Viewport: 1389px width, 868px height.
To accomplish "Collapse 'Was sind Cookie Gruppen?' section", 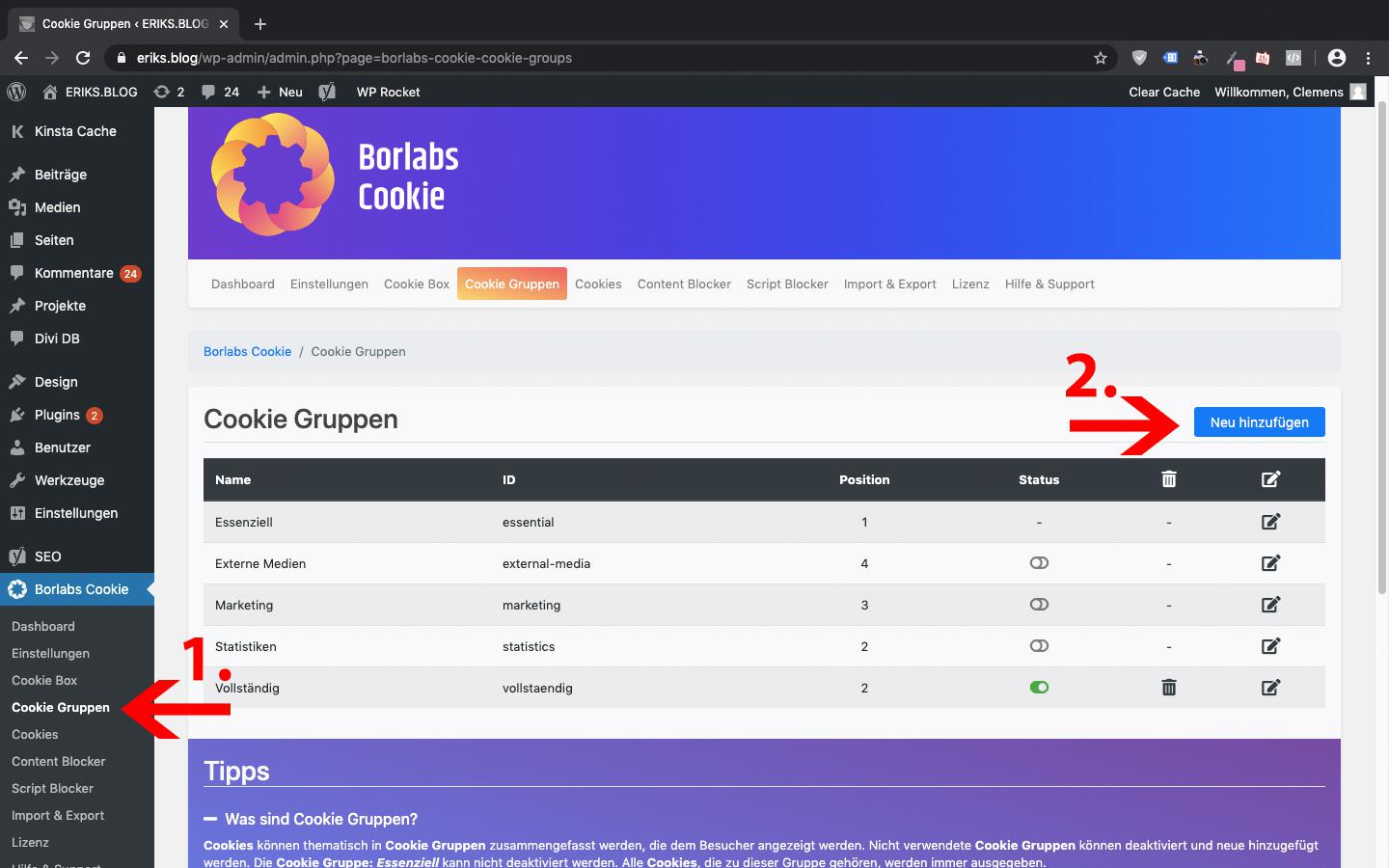I will (x=311, y=819).
